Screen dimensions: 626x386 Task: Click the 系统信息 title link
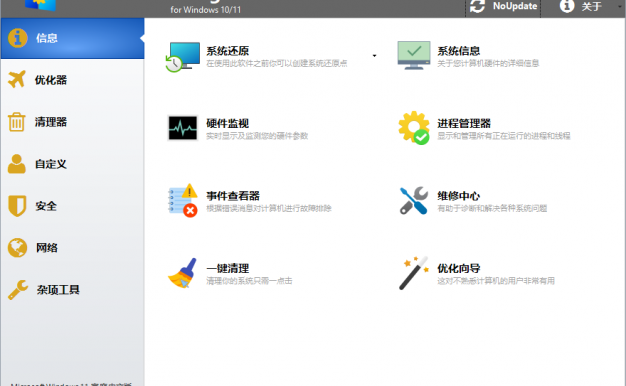tap(459, 51)
